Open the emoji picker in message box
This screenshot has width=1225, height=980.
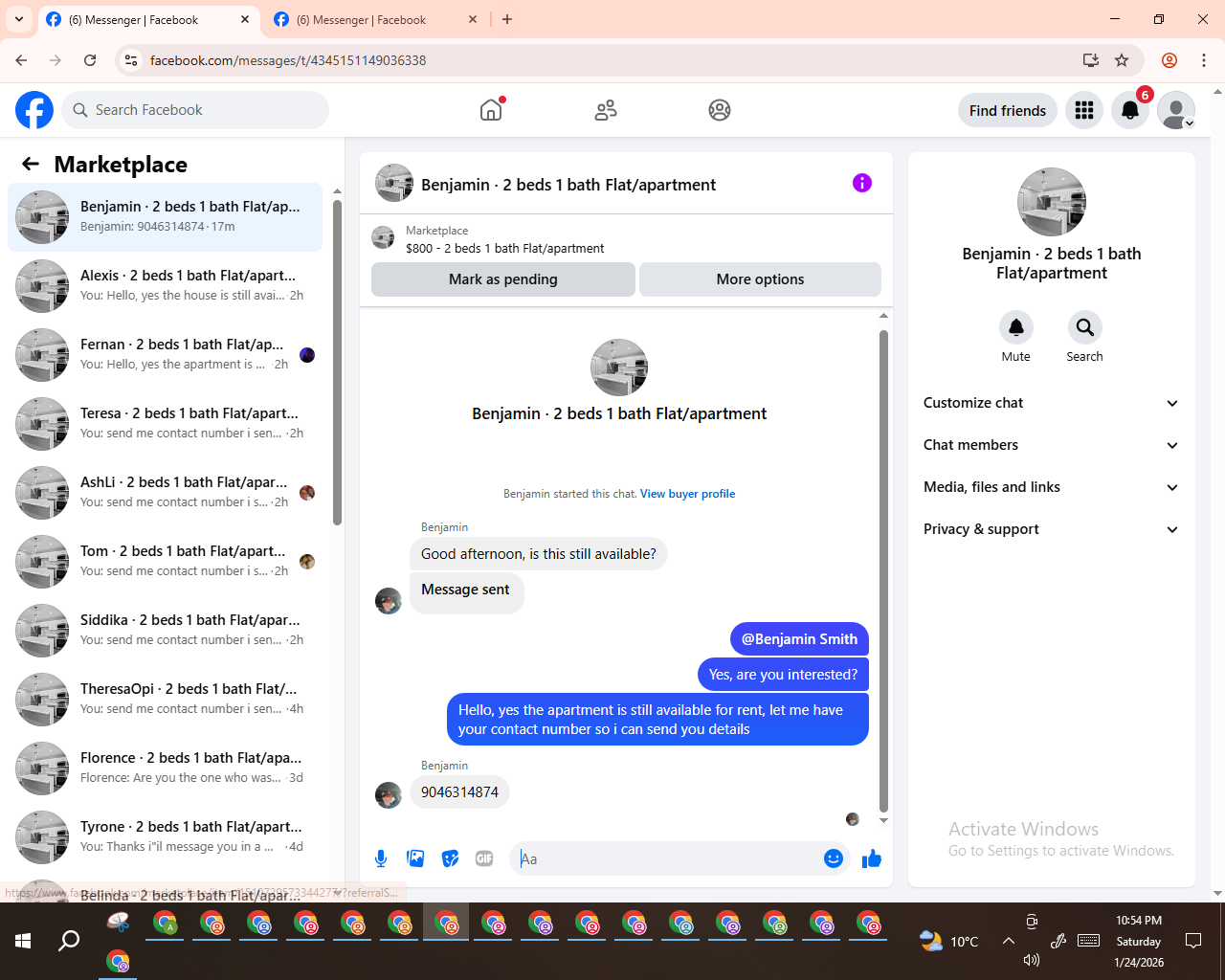[x=834, y=858]
